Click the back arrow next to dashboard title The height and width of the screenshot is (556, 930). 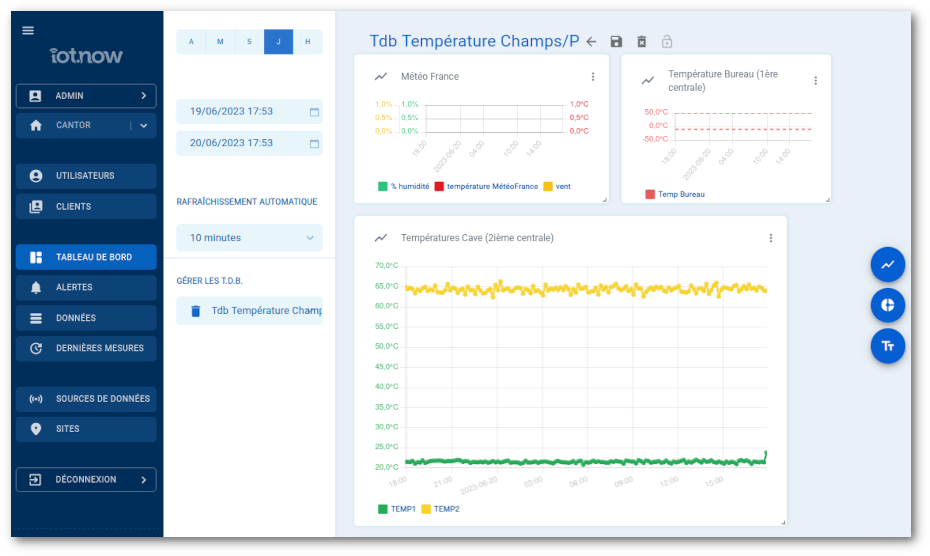[591, 41]
